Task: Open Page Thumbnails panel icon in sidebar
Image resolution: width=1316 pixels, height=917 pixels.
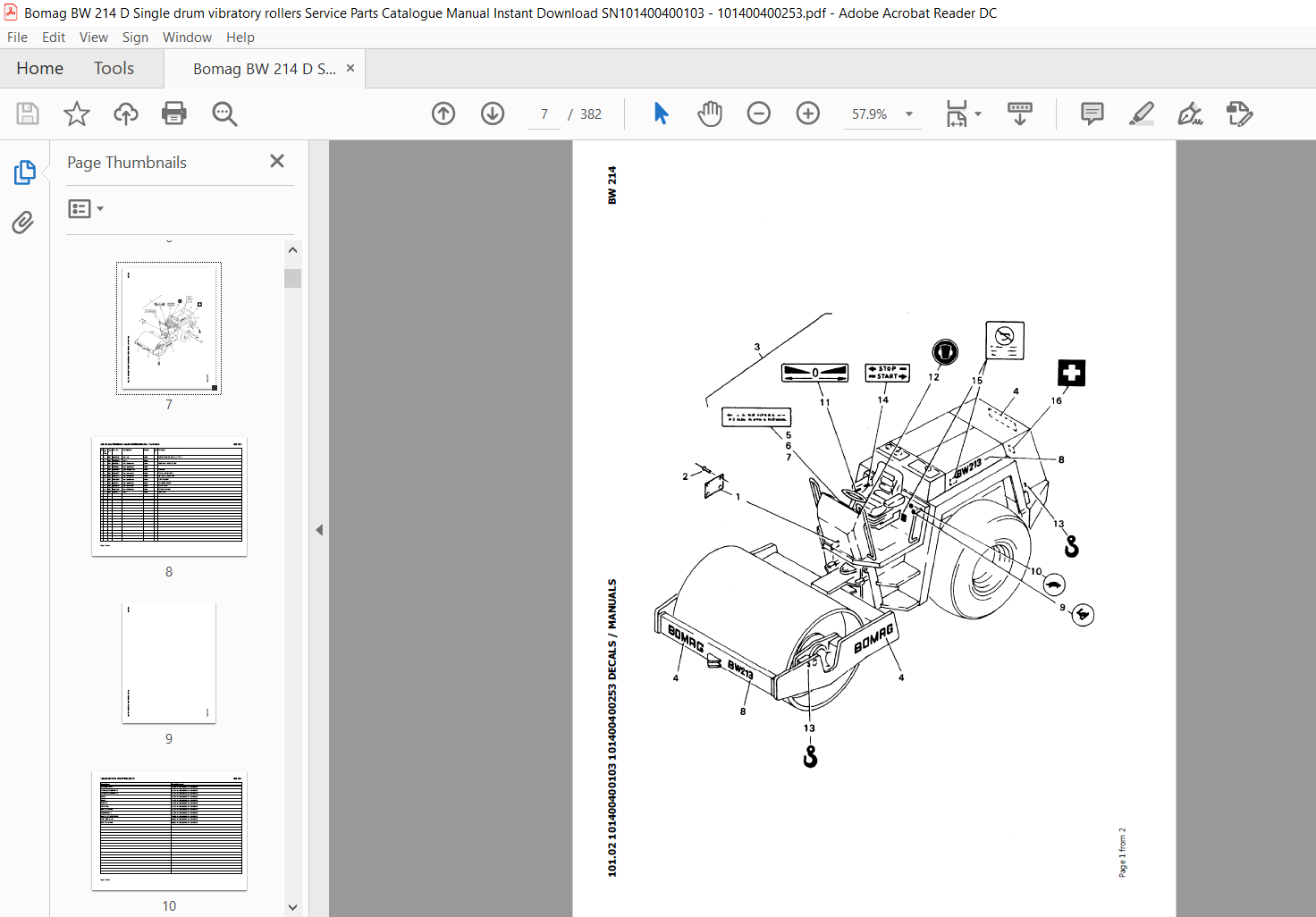Action: coord(24,172)
